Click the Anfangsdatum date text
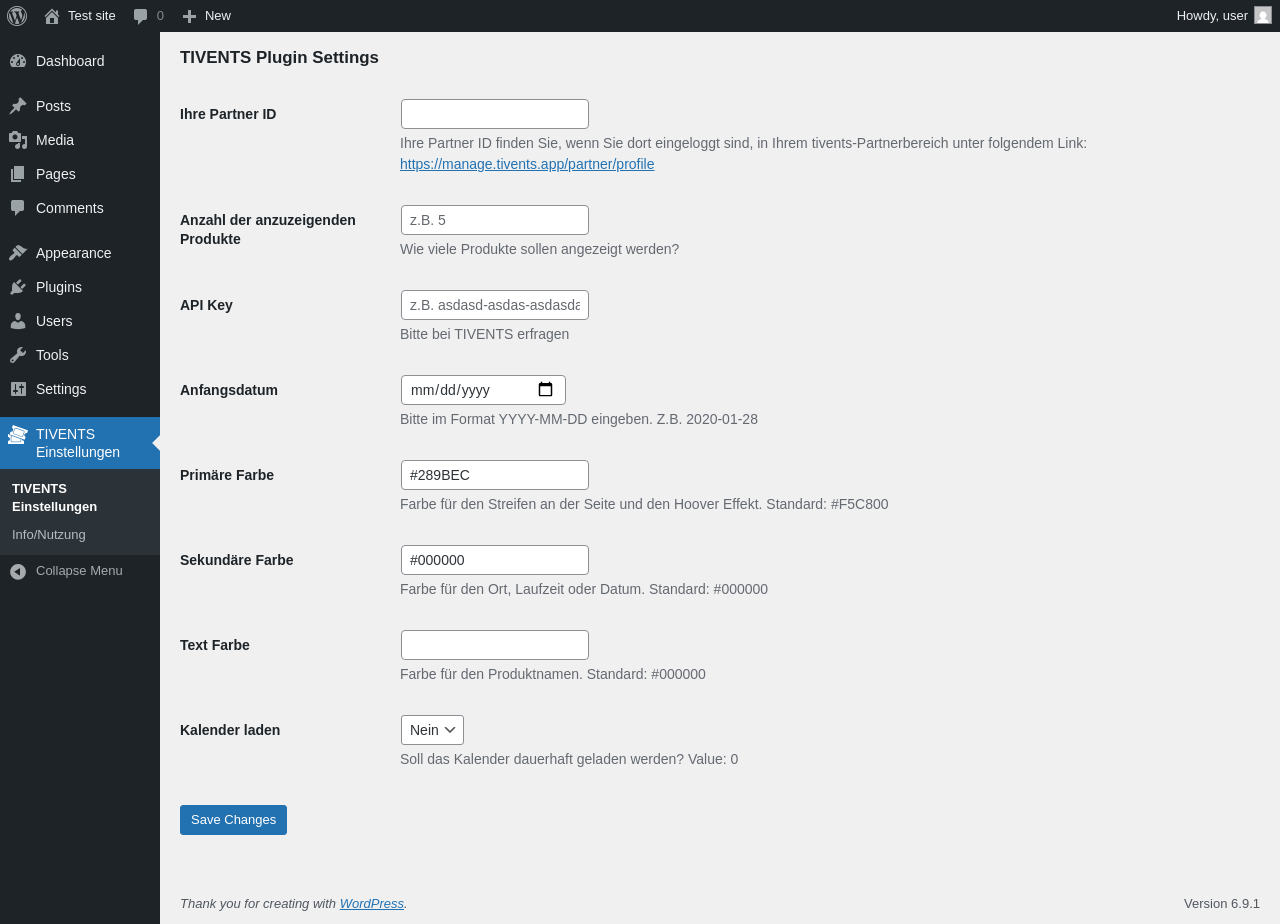Screen dimensions: 1280x924 450,390
